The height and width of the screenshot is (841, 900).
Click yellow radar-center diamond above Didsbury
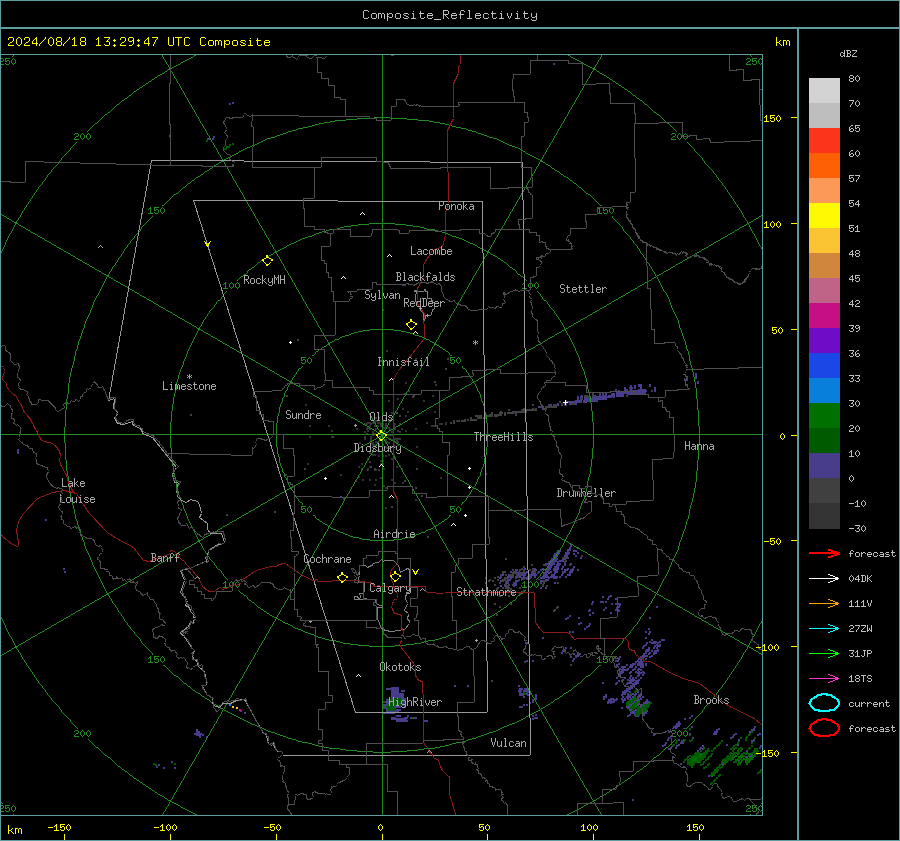click(381, 436)
